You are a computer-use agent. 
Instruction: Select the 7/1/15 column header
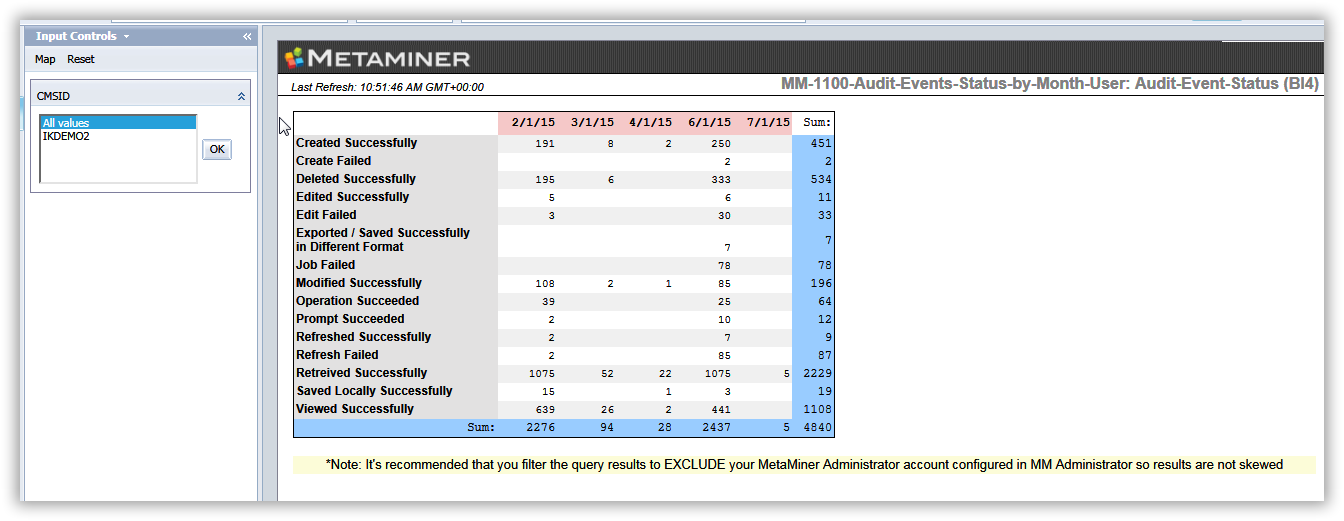point(766,123)
